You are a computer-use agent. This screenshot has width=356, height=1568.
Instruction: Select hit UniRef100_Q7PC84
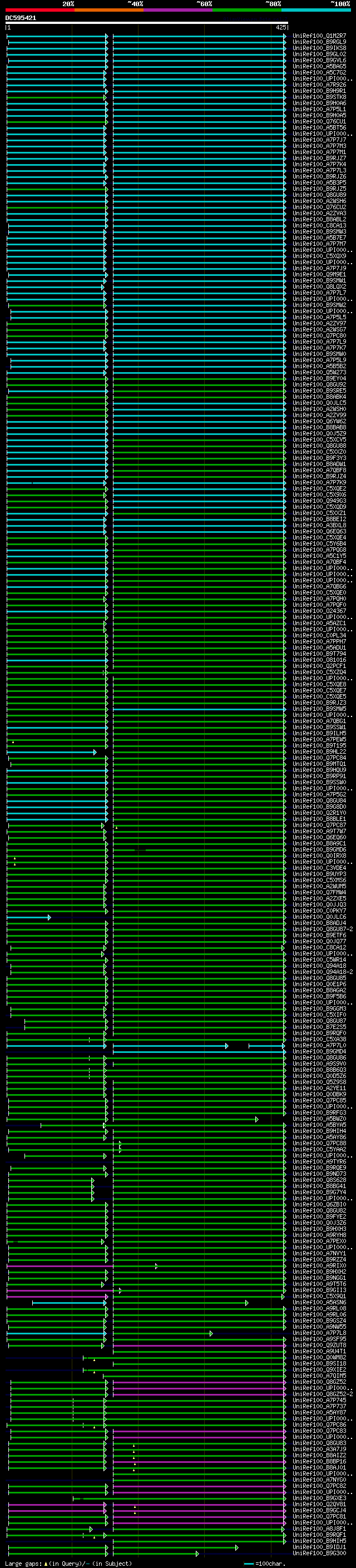pyautogui.click(x=319, y=758)
